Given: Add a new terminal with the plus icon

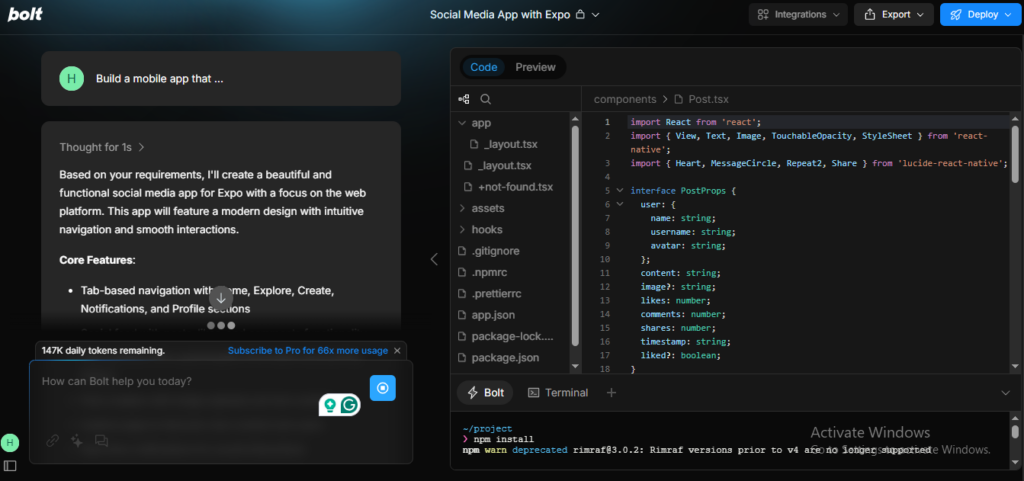Looking at the screenshot, I should tap(611, 393).
